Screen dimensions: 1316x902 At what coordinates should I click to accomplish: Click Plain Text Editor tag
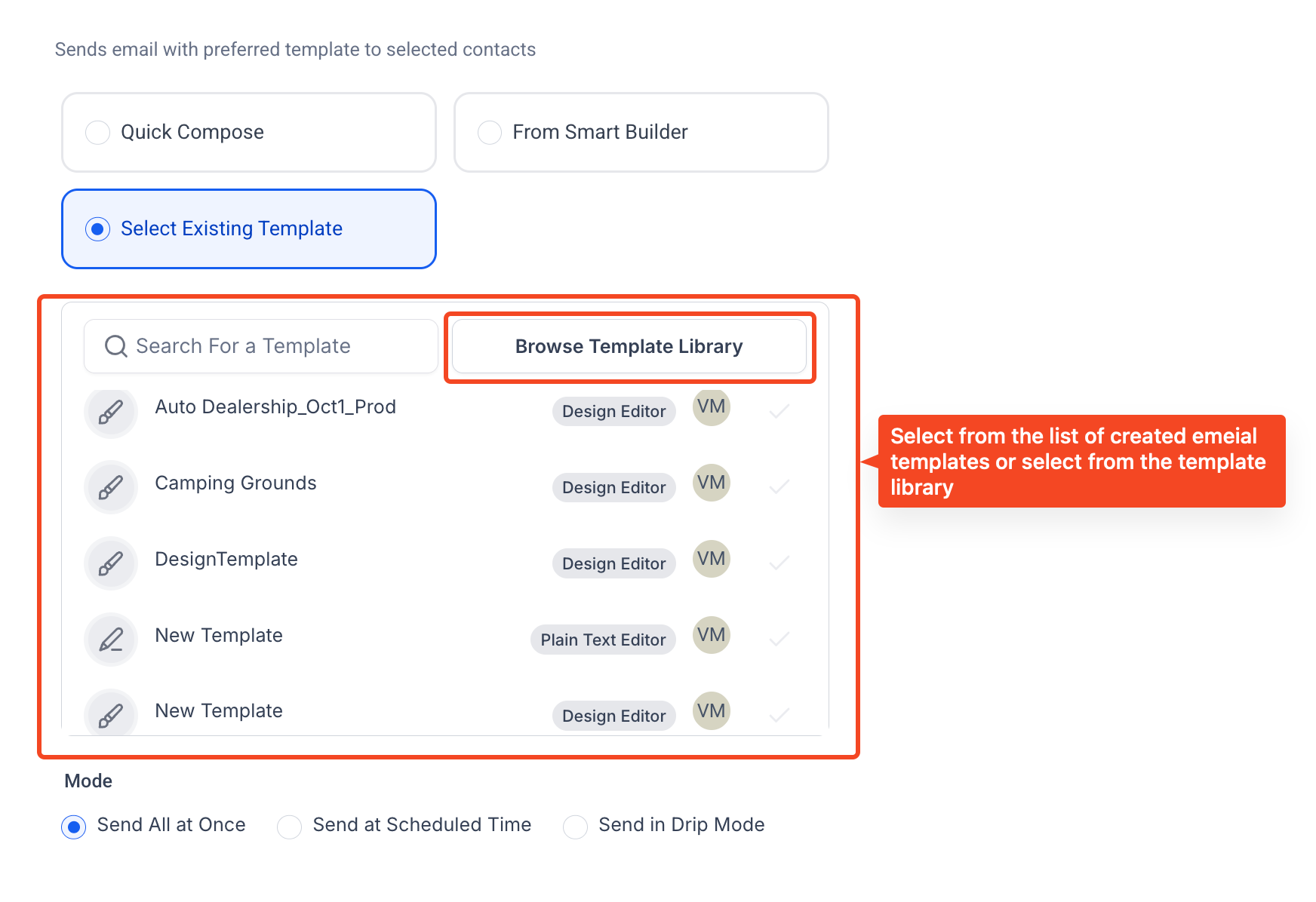[603, 640]
